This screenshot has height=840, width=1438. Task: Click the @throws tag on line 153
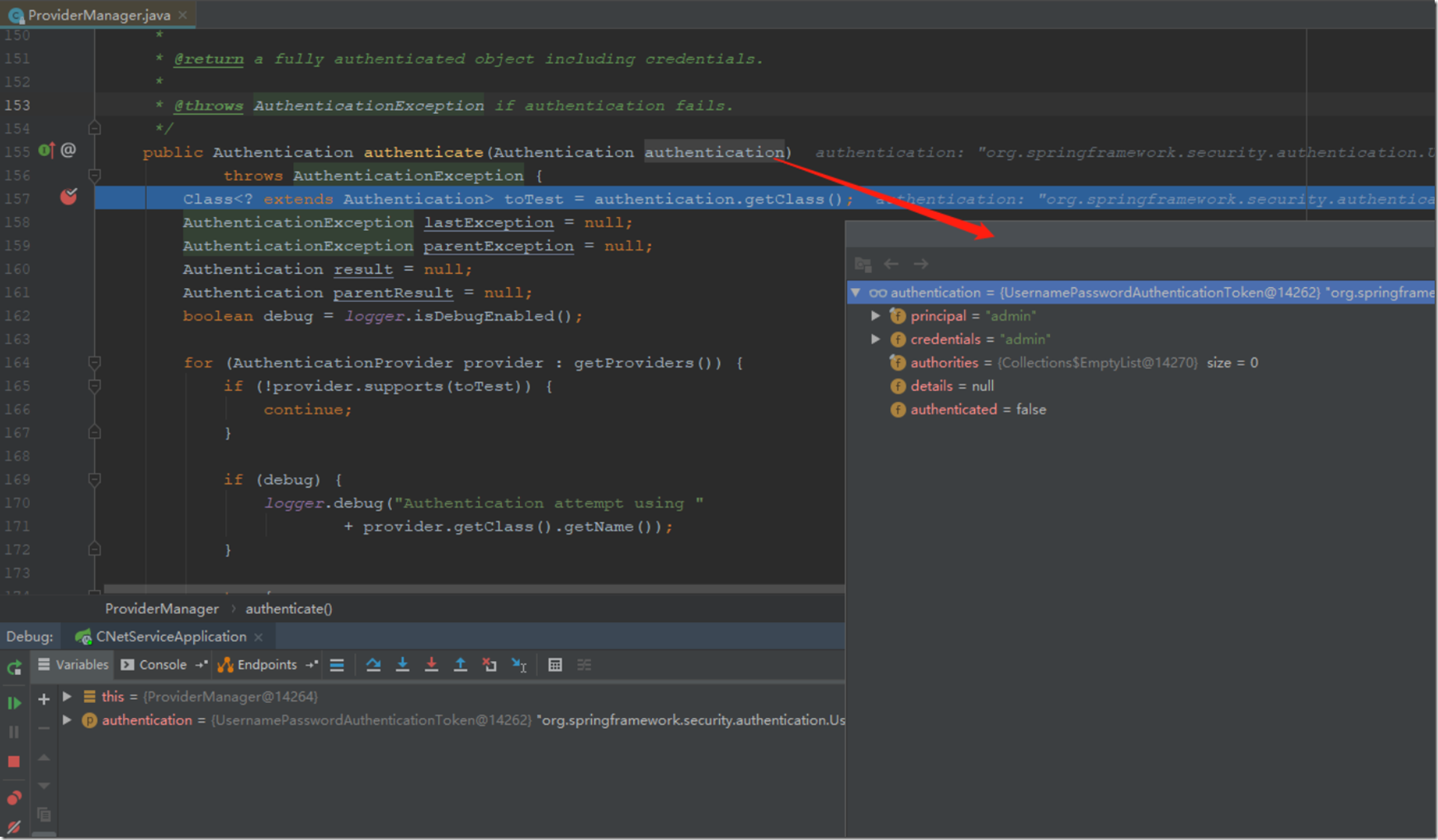208,106
